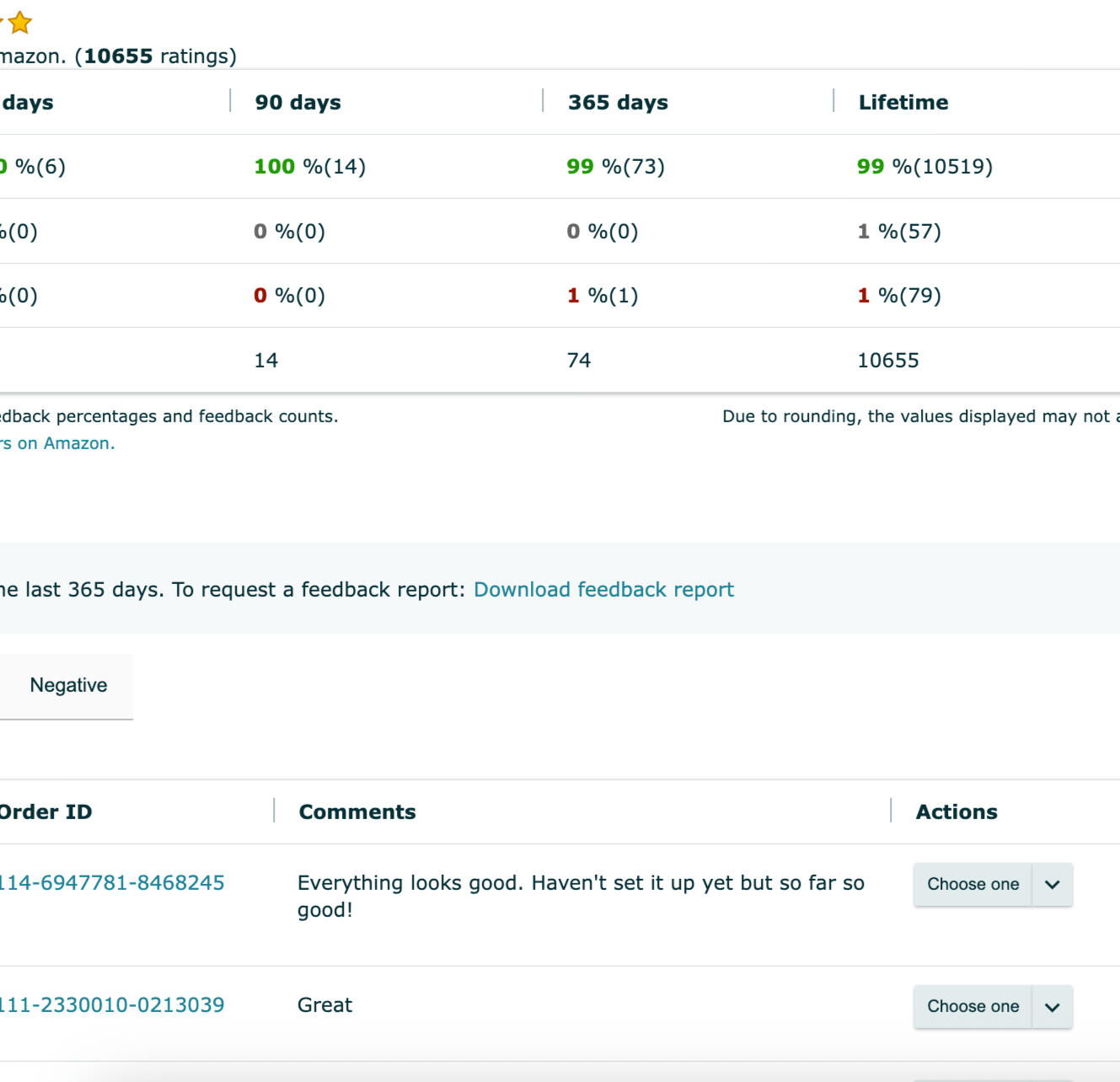Click the Comments column header
This screenshot has height=1082, width=1120.
pos(357,812)
